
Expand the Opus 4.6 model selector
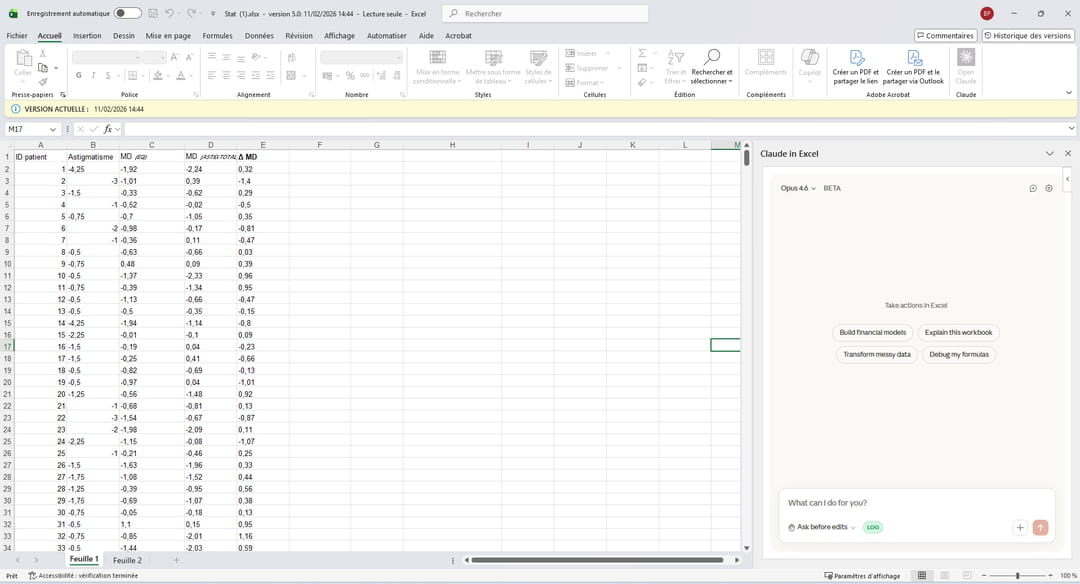(799, 188)
